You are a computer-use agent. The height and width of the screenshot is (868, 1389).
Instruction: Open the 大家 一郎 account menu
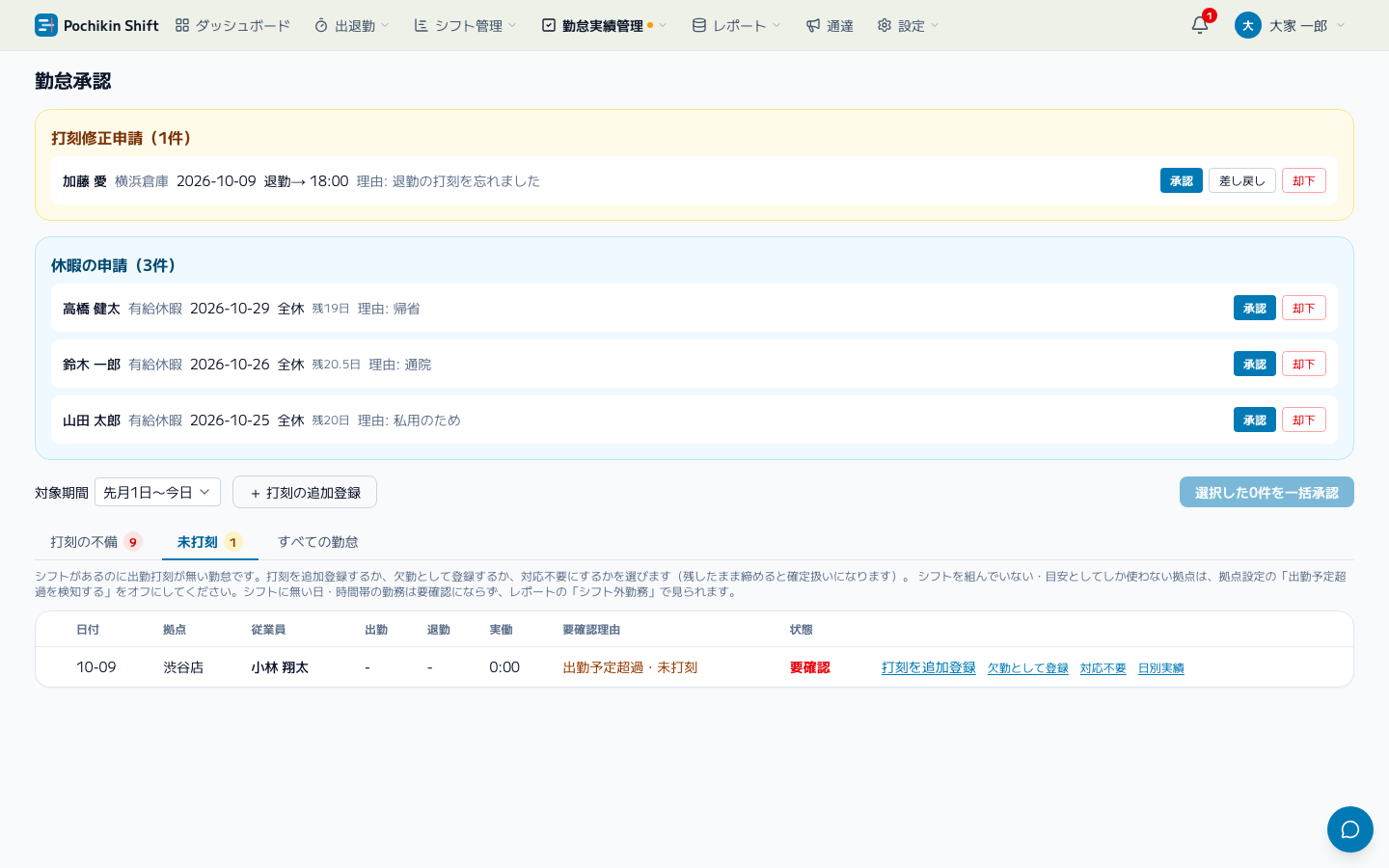pyautogui.click(x=1290, y=25)
